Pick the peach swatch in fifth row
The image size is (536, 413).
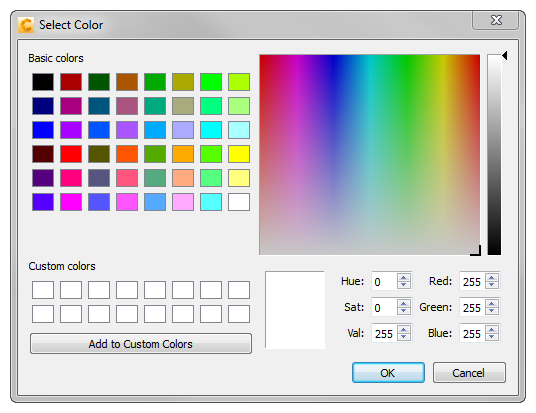click(183, 178)
